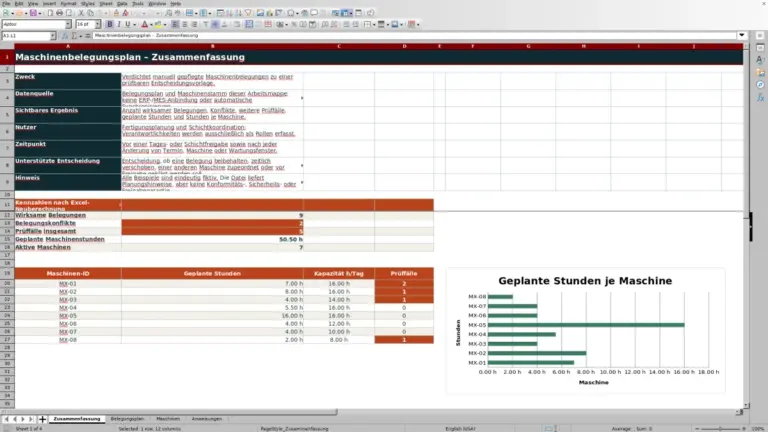Click the AutoFilter funnel icon

pyautogui.click(x=248, y=13)
